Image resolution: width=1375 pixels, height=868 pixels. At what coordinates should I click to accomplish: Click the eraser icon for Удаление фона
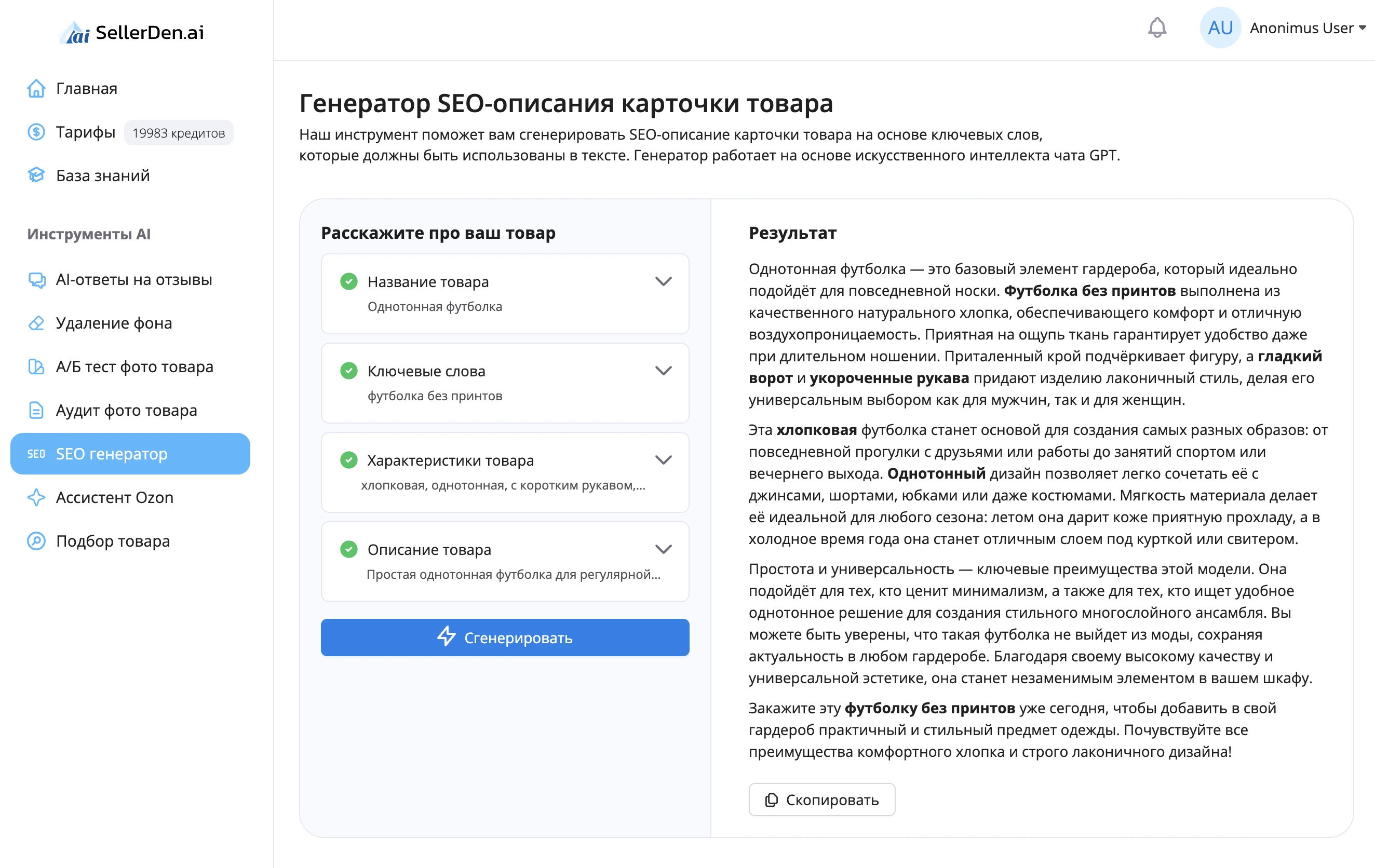pyautogui.click(x=36, y=323)
